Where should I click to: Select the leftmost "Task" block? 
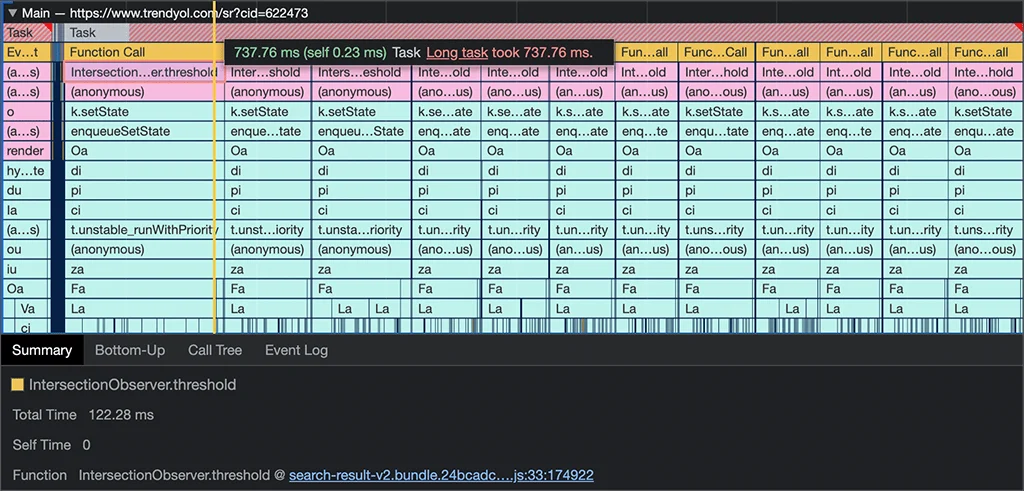[x=24, y=33]
